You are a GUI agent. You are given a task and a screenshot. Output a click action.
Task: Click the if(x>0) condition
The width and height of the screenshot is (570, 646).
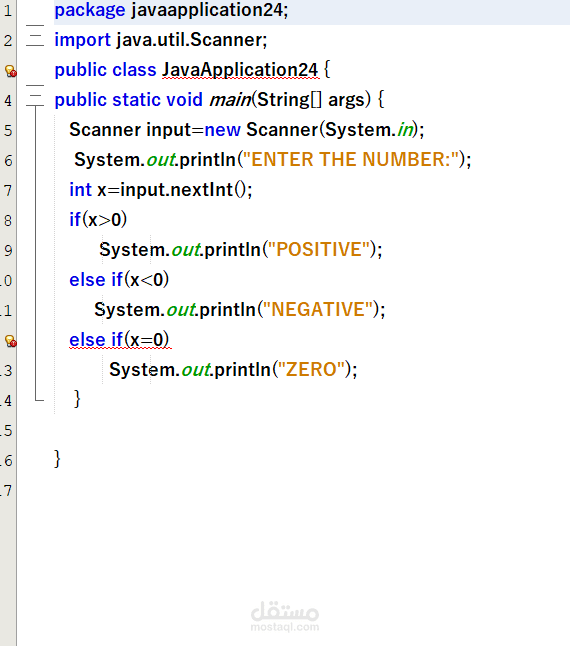pos(98,220)
